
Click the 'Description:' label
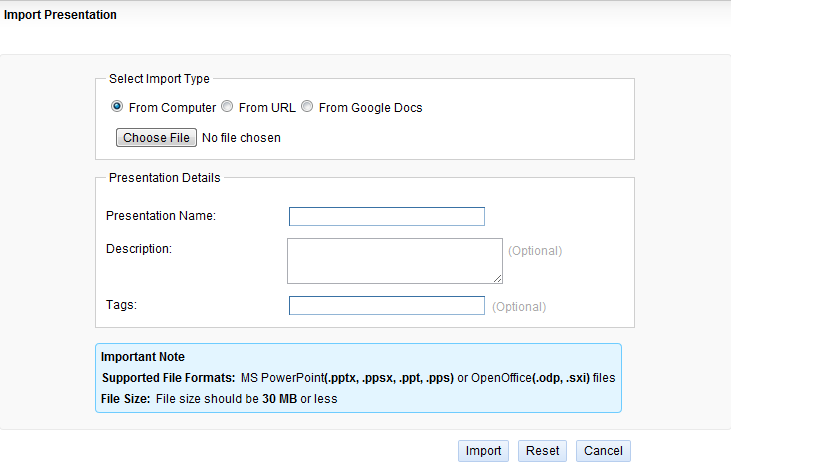[139, 249]
